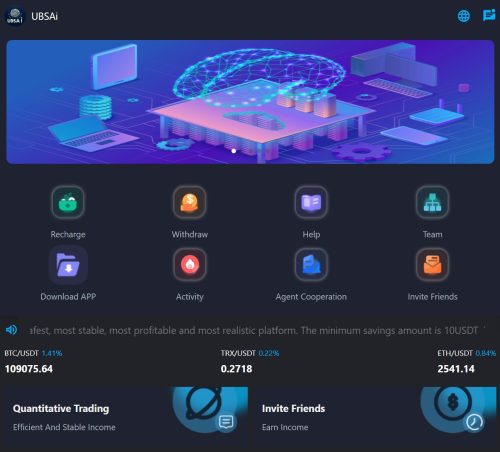Open the Agent Cooperation building icon
Screen dimensions: 500x452
(x=311, y=265)
